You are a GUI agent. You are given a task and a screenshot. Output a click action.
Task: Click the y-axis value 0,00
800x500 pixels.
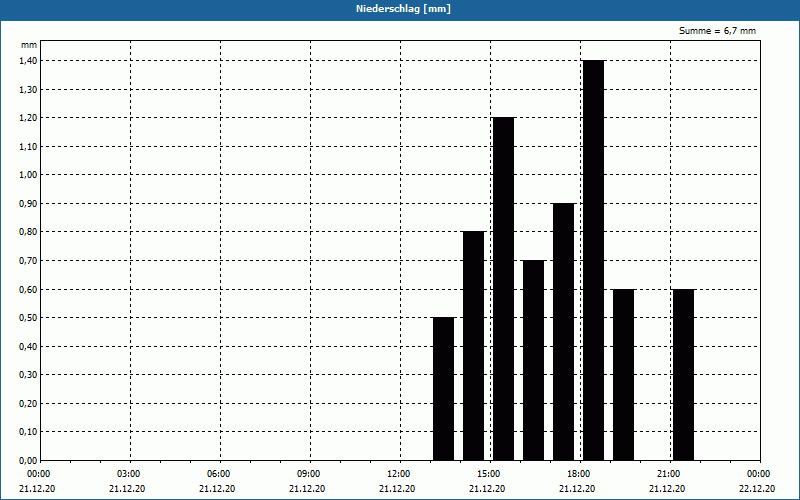[x=29, y=461]
